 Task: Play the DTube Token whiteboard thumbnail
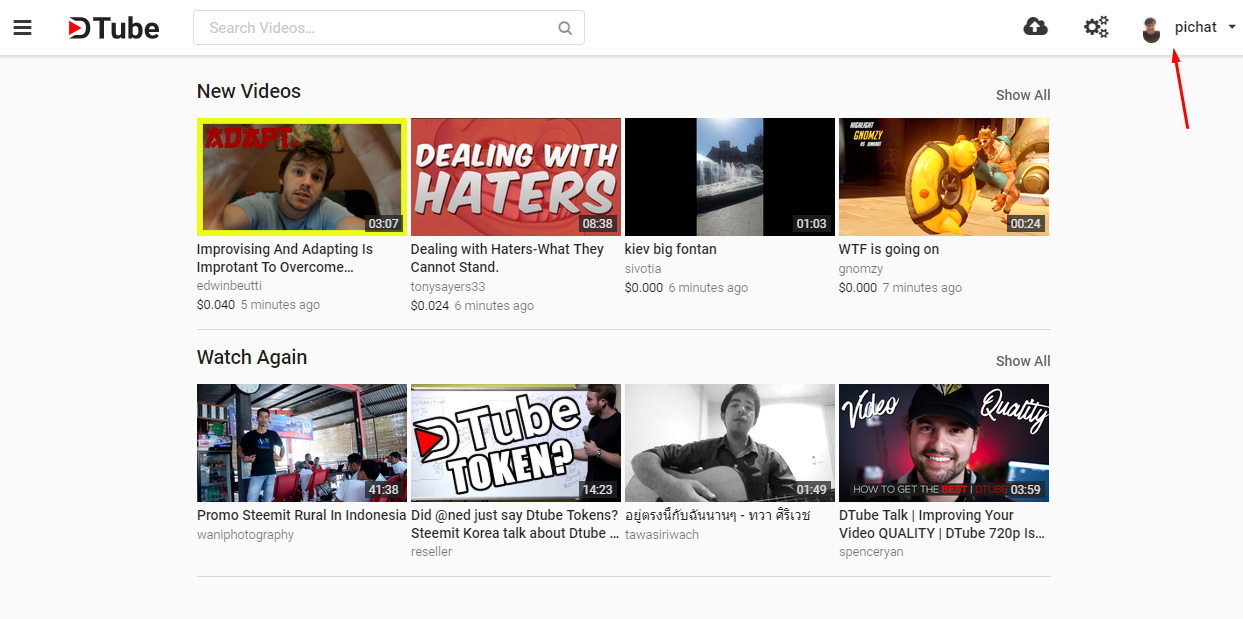point(516,443)
